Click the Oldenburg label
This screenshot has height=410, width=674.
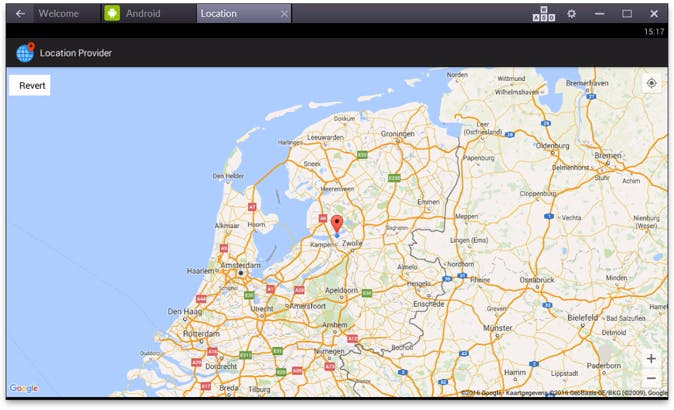pos(552,146)
